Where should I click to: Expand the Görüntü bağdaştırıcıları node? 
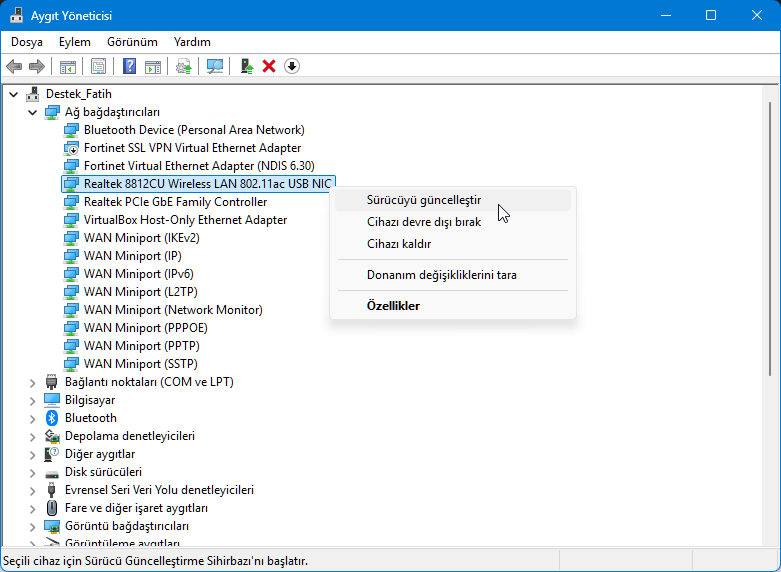pyautogui.click(x=33, y=526)
